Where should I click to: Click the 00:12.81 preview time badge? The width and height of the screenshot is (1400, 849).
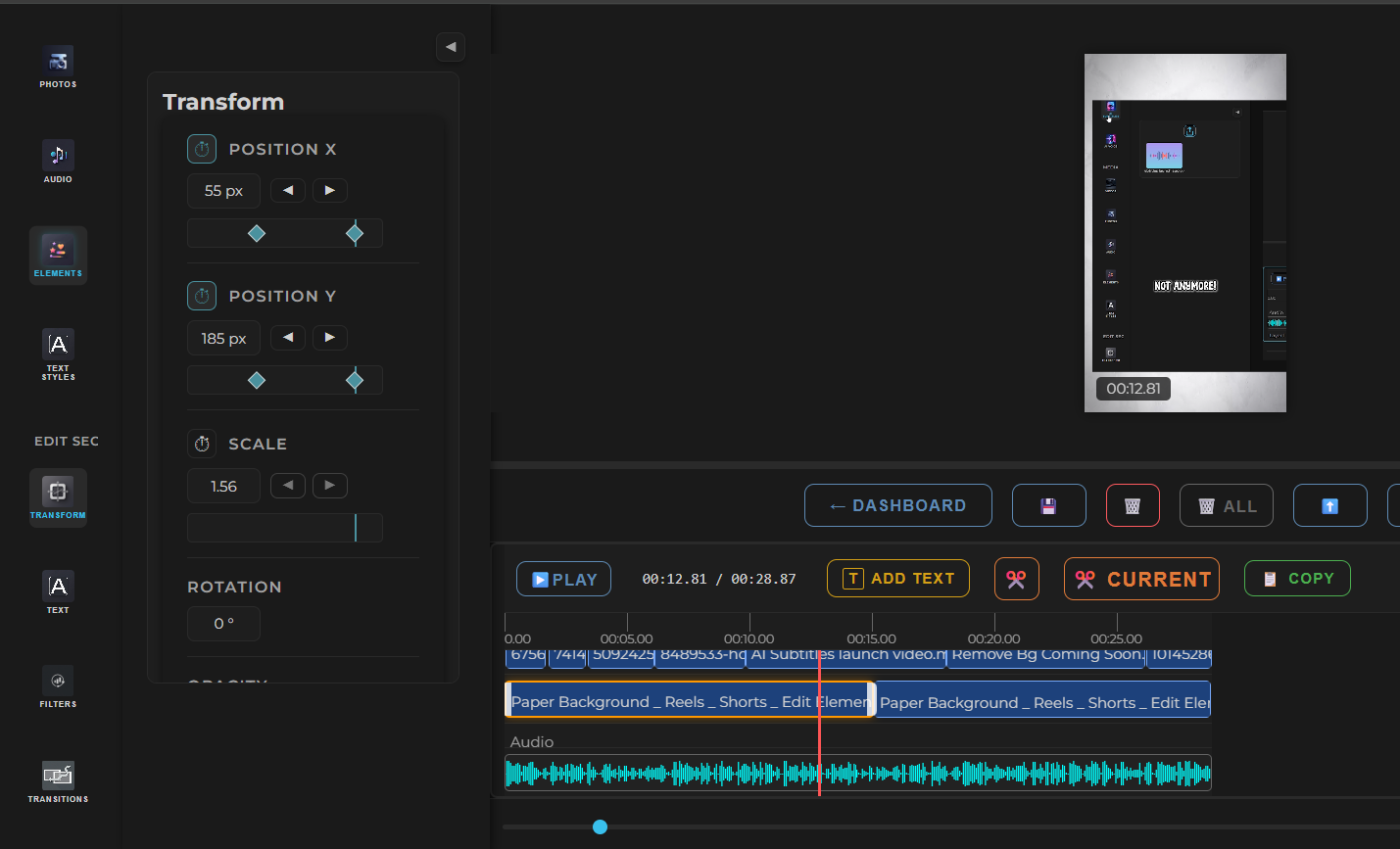coord(1134,389)
